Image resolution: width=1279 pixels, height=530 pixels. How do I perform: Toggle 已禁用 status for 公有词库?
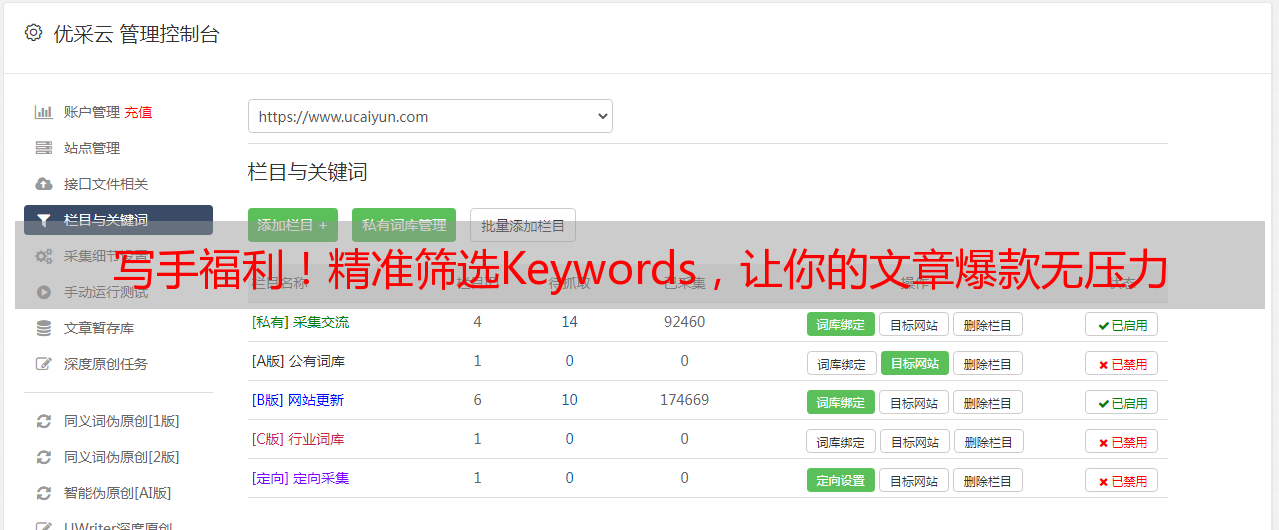[x=1122, y=363]
